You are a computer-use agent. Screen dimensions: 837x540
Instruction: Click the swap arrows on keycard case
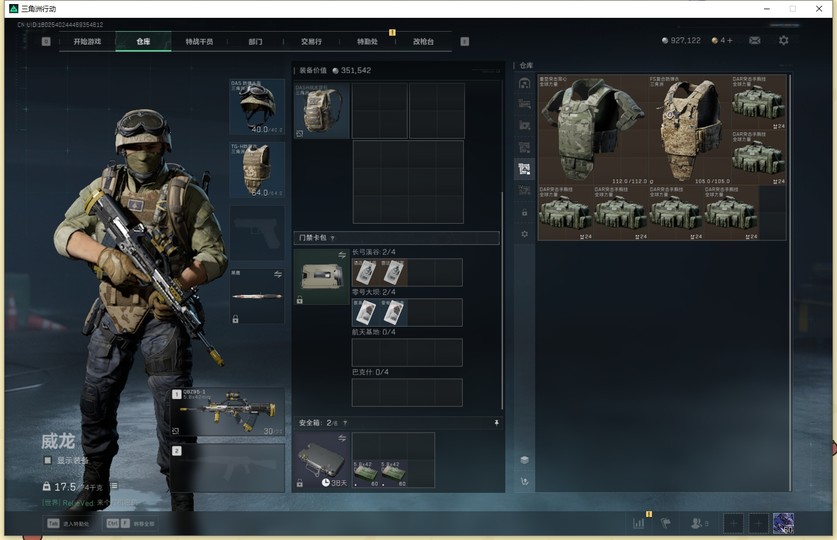pos(342,256)
